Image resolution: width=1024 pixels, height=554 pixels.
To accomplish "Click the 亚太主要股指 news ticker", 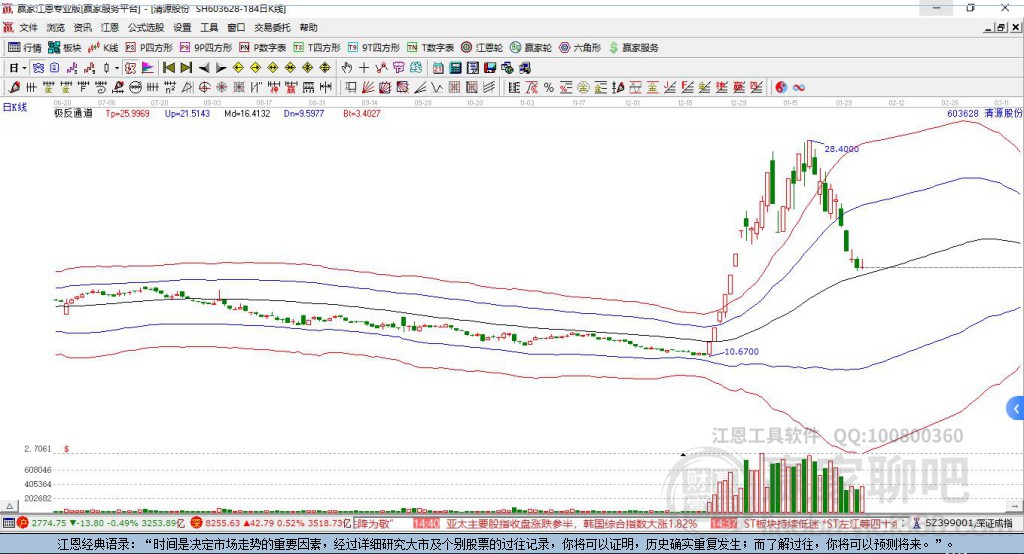I will [571, 523].
